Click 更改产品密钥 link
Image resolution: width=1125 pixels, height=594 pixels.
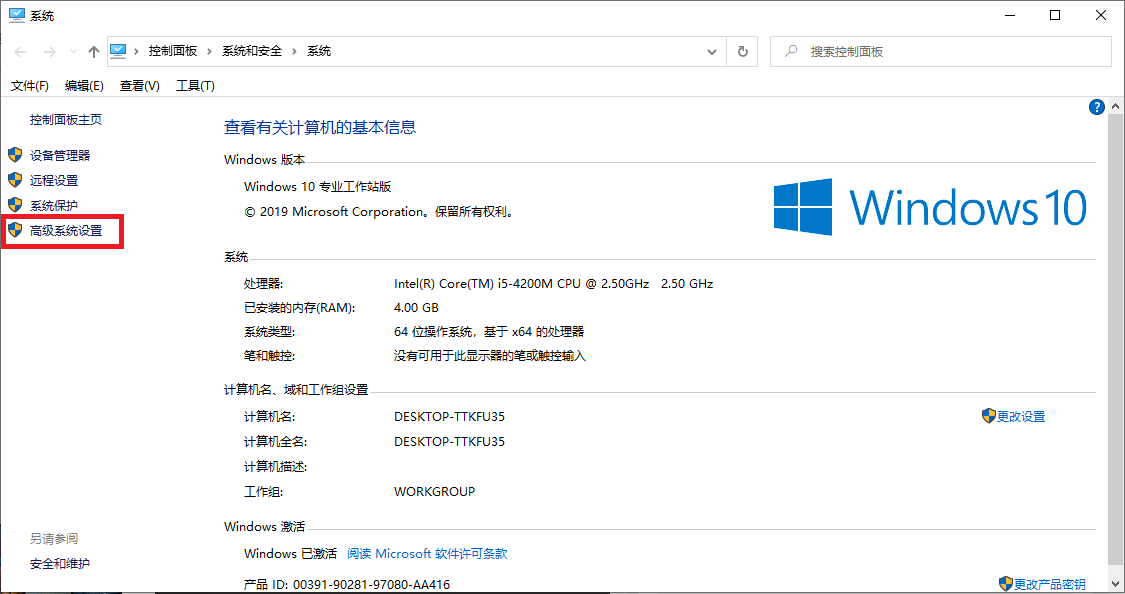tap(1050, 585)
